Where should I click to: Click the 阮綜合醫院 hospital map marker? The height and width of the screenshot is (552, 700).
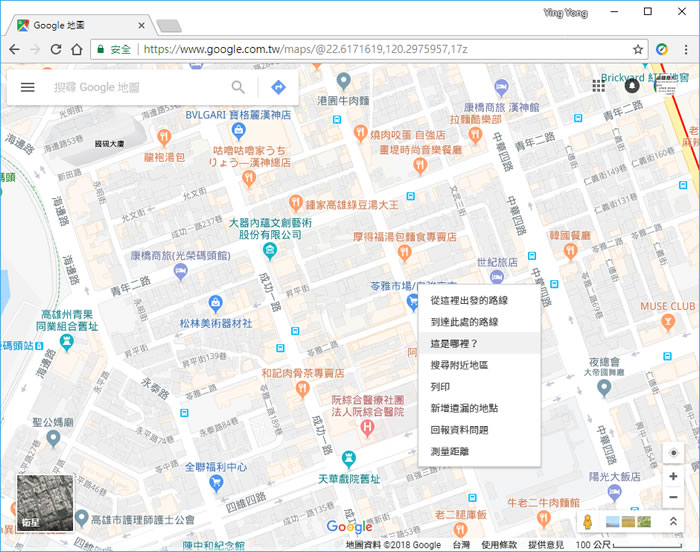pyautogui.click(x=367, y=428)
